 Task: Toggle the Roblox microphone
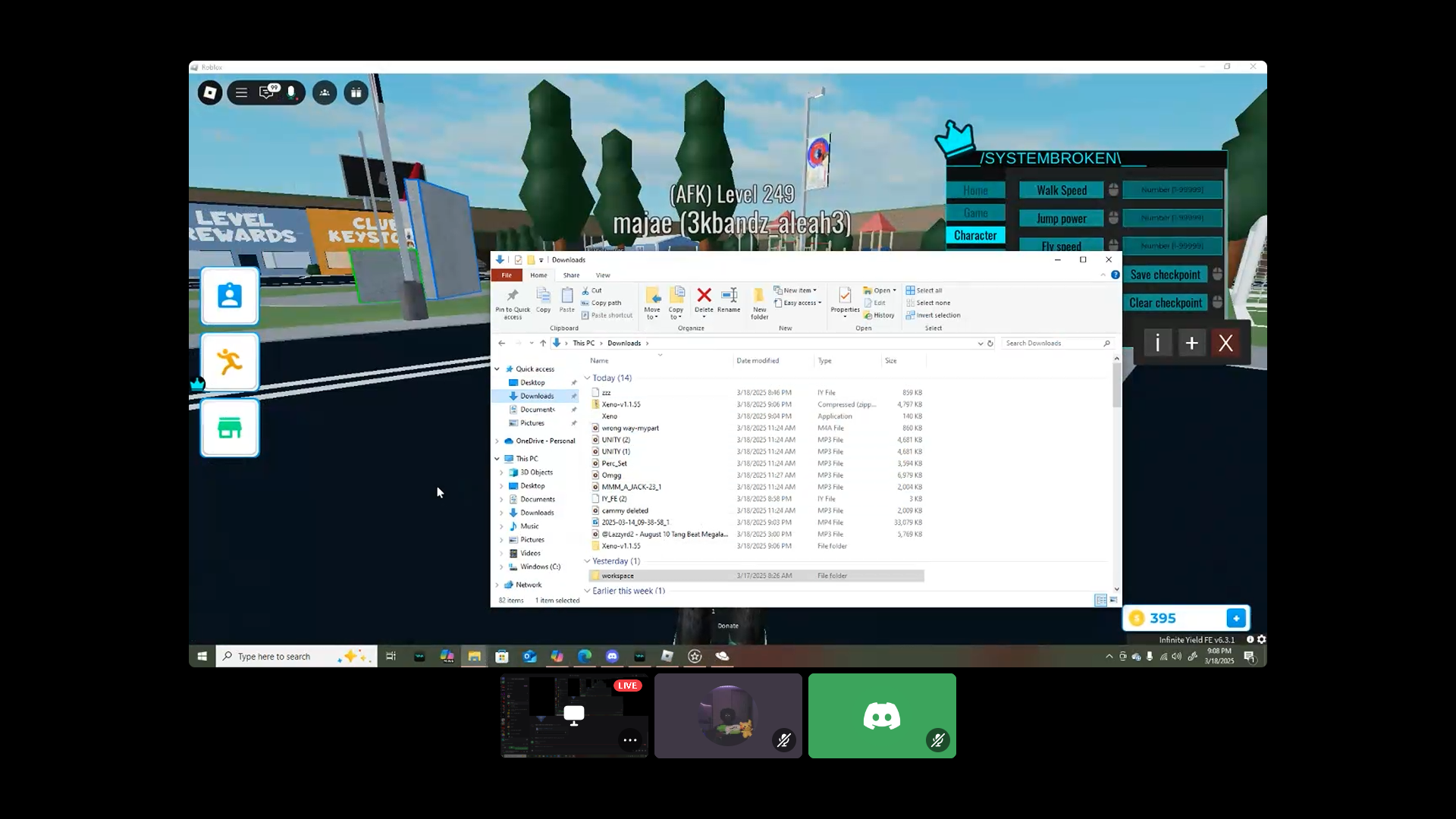tap(291, 92)
